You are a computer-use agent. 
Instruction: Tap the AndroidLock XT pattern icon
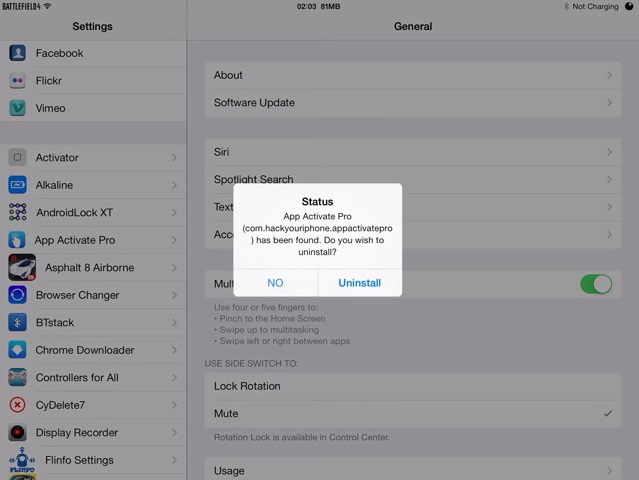[18, 212]
